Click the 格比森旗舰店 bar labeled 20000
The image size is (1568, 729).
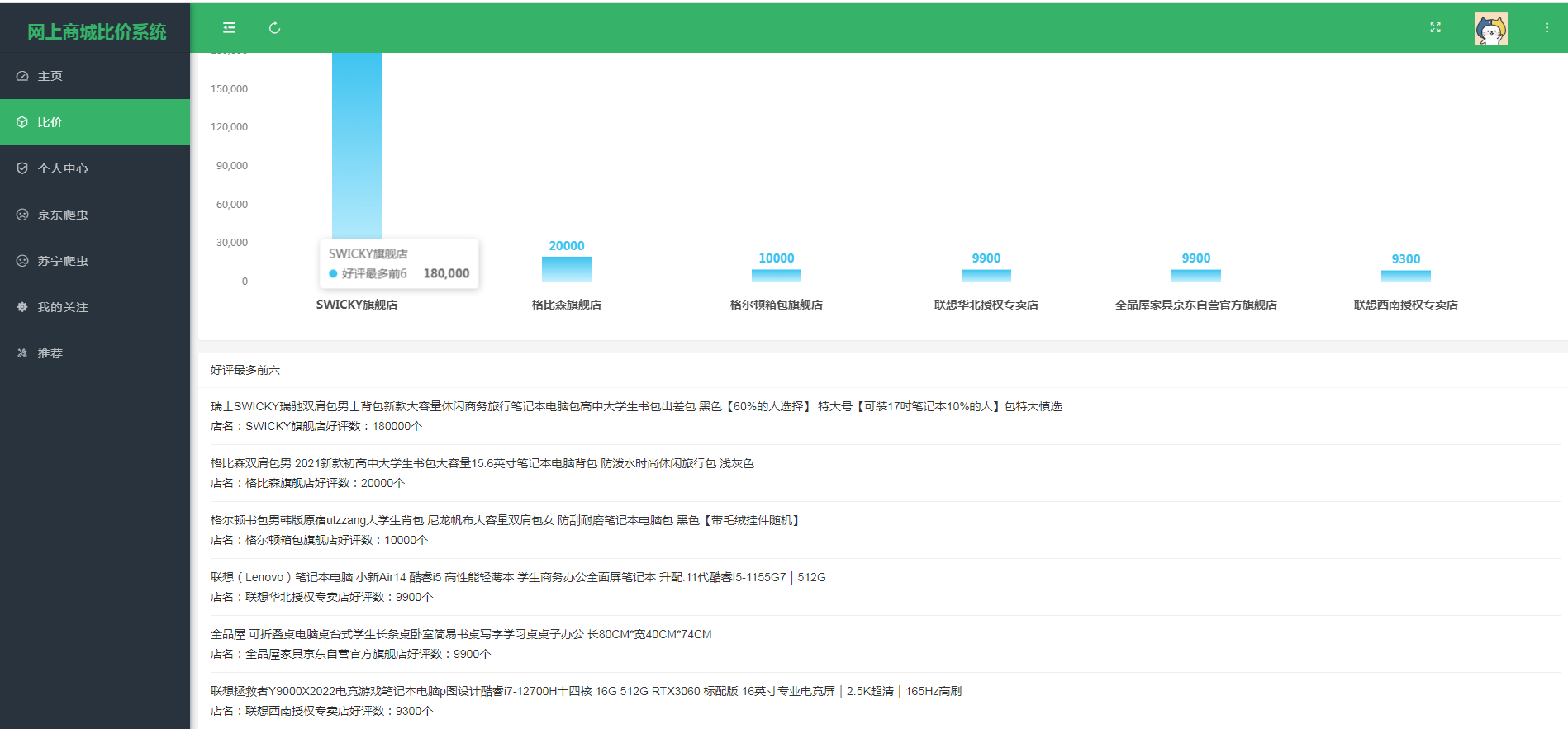[567, 269]
